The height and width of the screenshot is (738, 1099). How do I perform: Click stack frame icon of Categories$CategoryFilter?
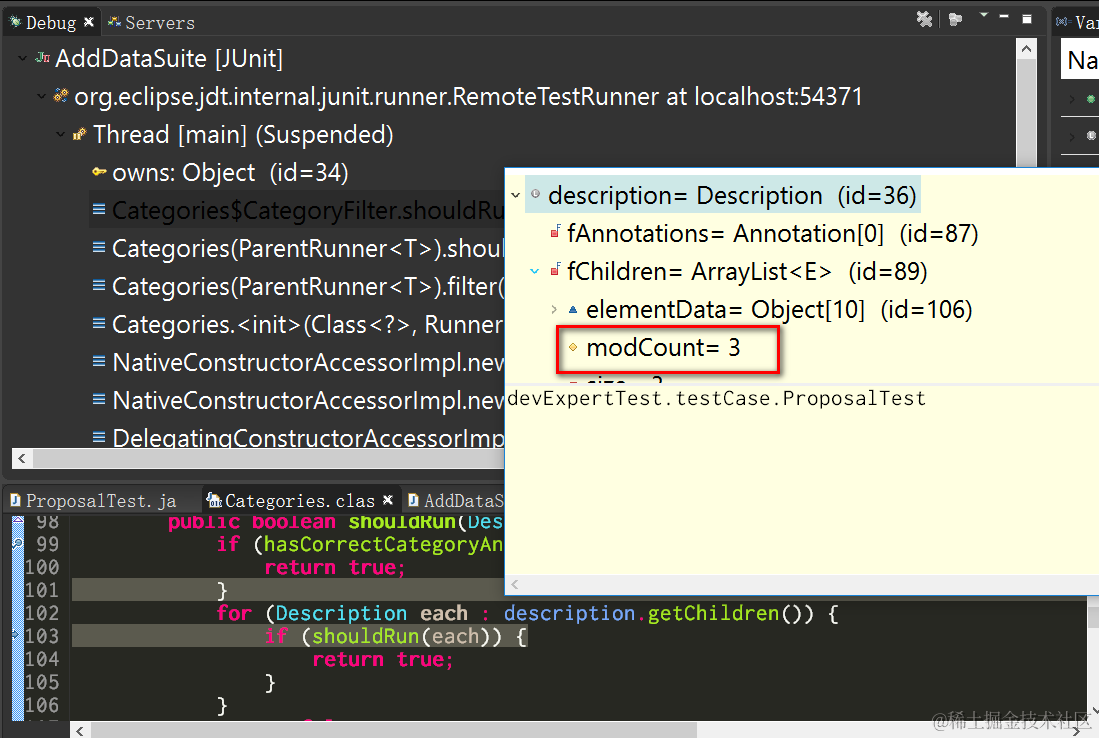pos(99,210)
